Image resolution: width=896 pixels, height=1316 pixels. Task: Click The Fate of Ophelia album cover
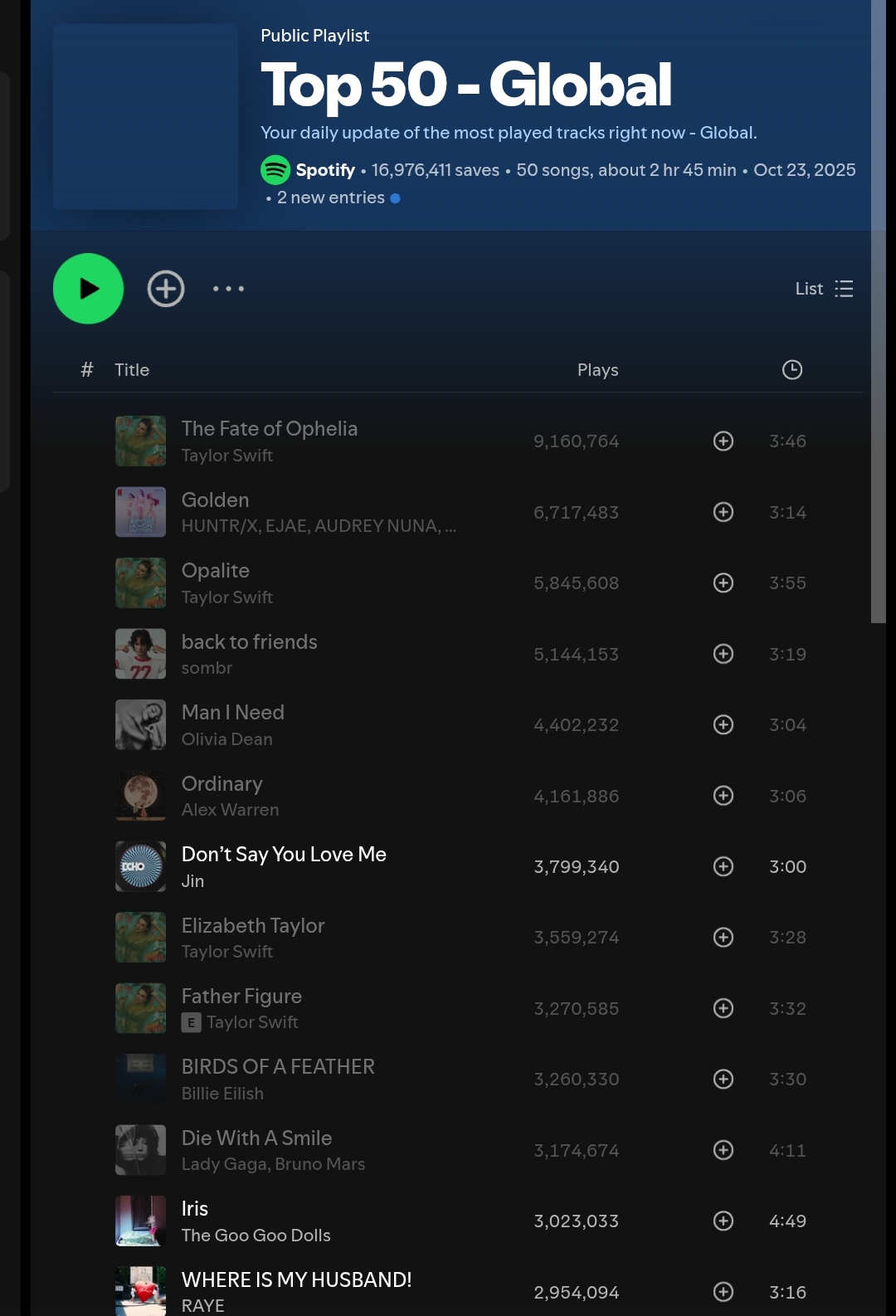pyautogui.click(x=140, y=441)
